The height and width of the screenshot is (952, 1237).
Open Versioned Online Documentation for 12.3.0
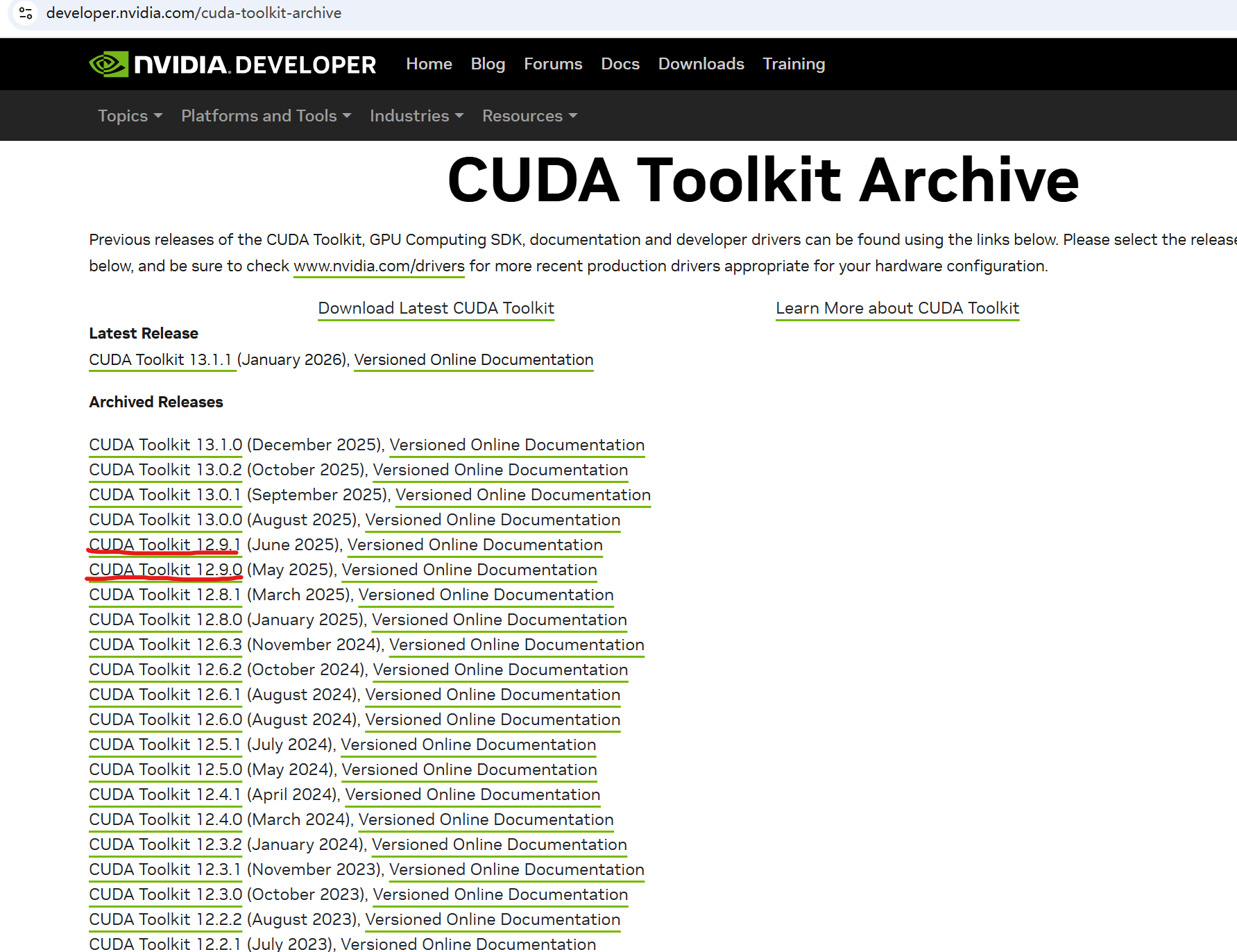[500, 894]
